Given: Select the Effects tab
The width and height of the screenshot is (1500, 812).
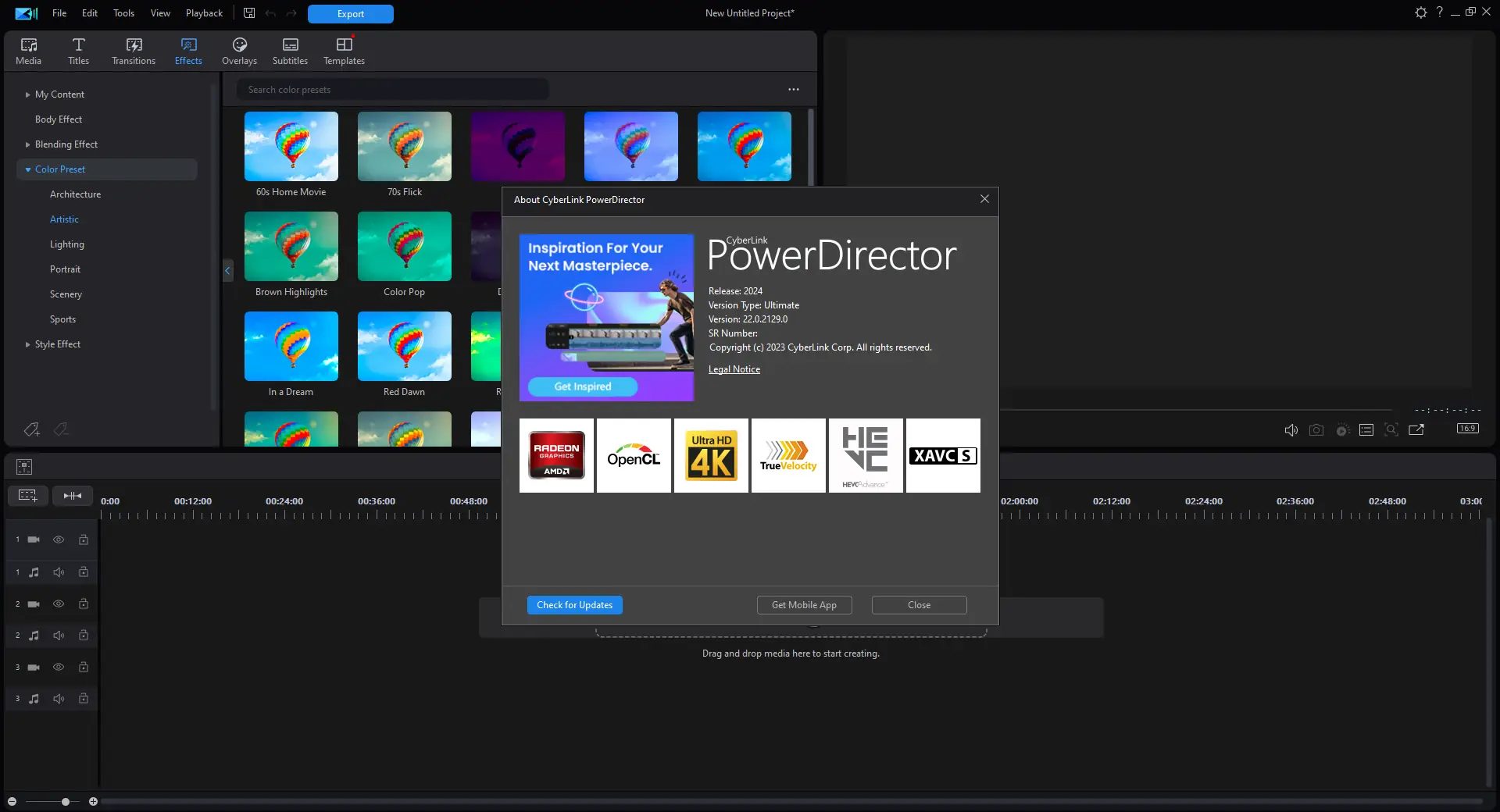Looking at the screenshot, I should click(x=188, y=52).
